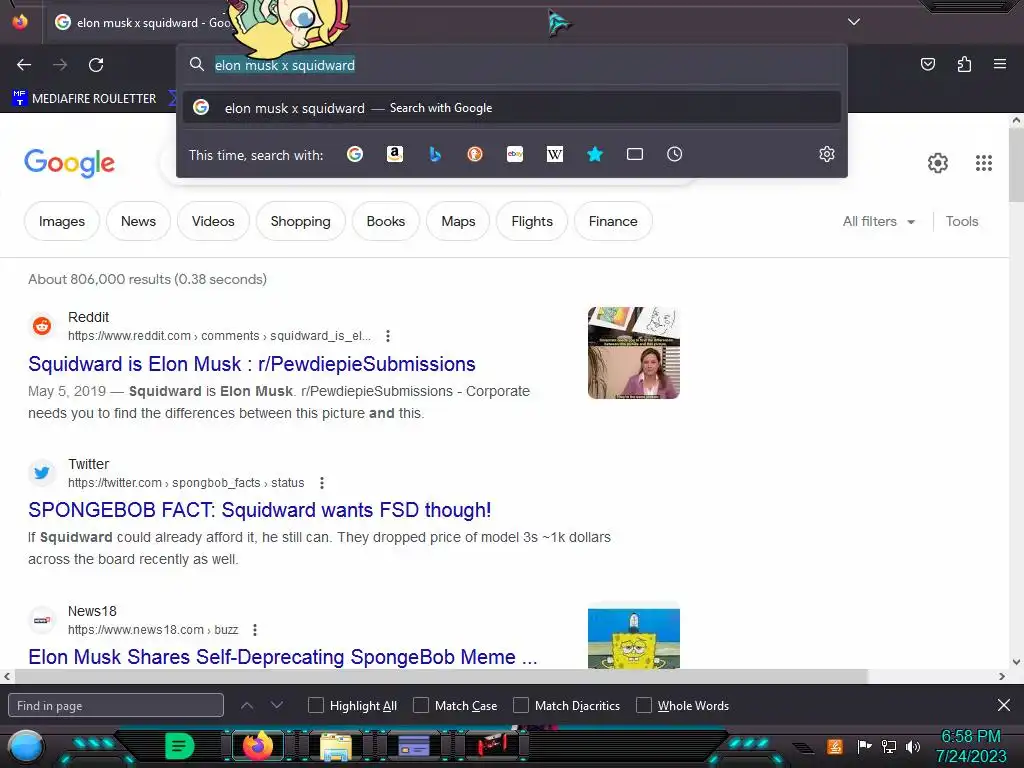This screenshot has width=1024, height=768.
Task: Open the Windows Start orb
Action: (x=25, y=747)
